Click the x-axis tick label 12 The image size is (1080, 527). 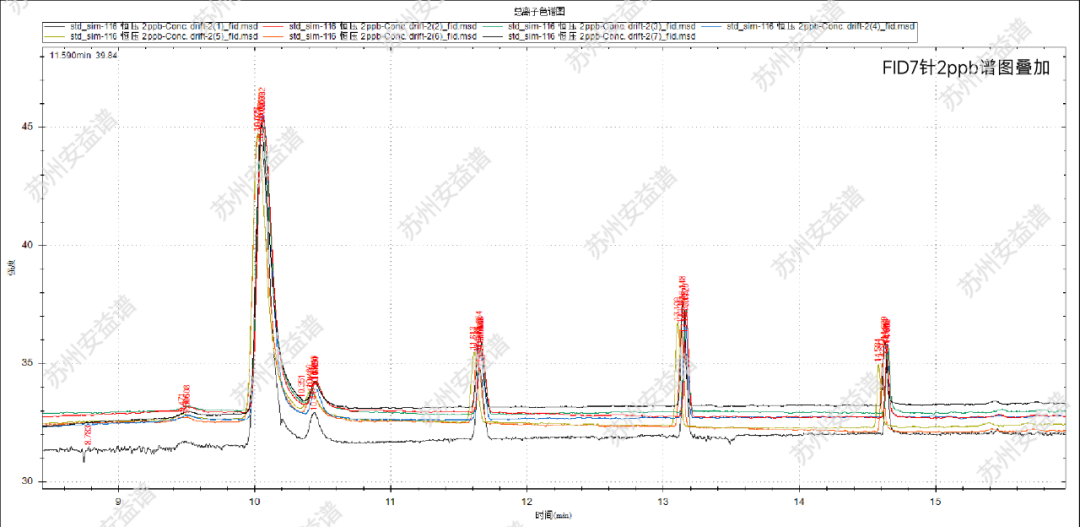(526, 500)
